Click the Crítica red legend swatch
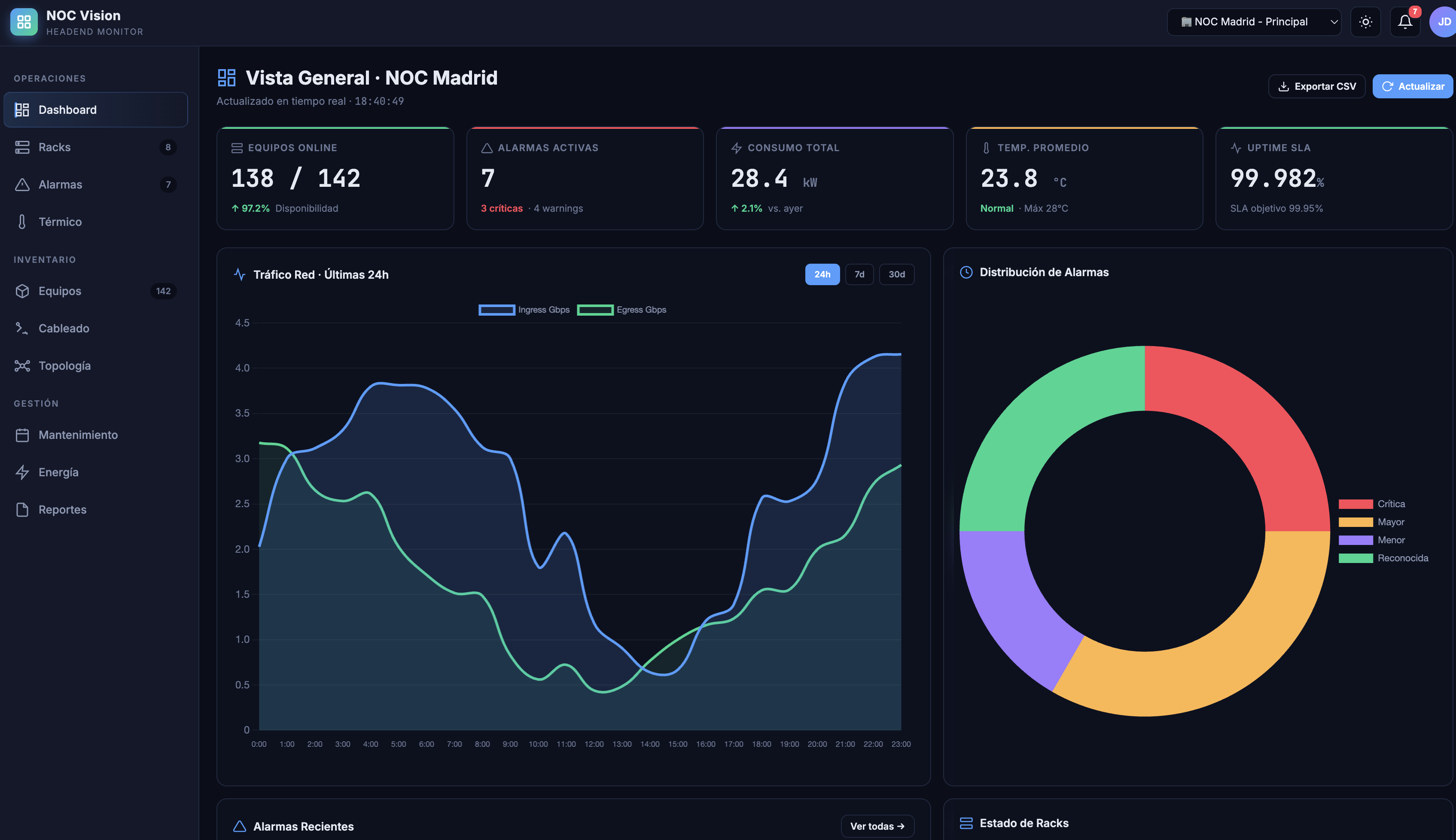The image size is (1456, 840). (1355, 504)
